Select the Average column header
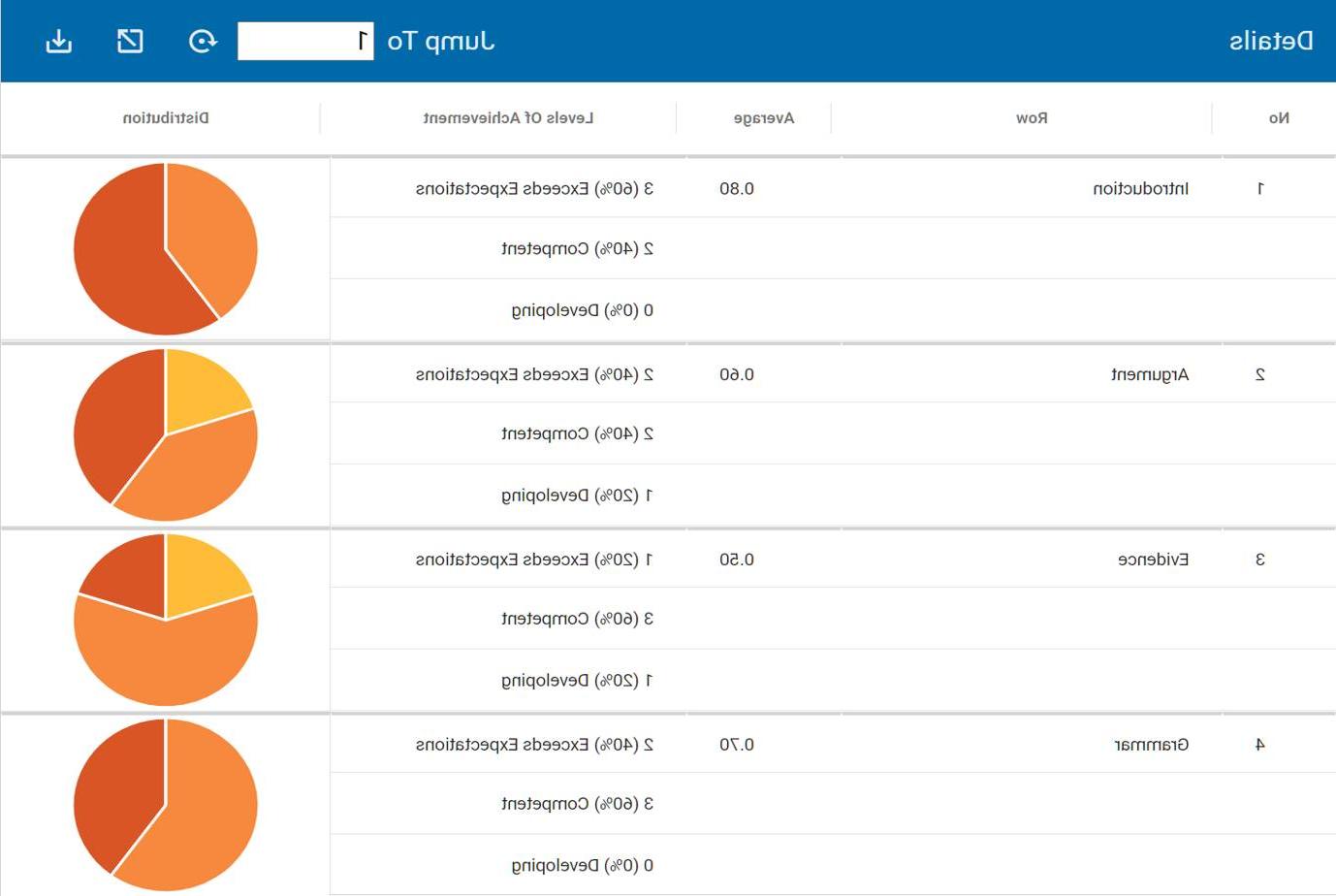The image size is (1336, 896). [x=764, y=118]
